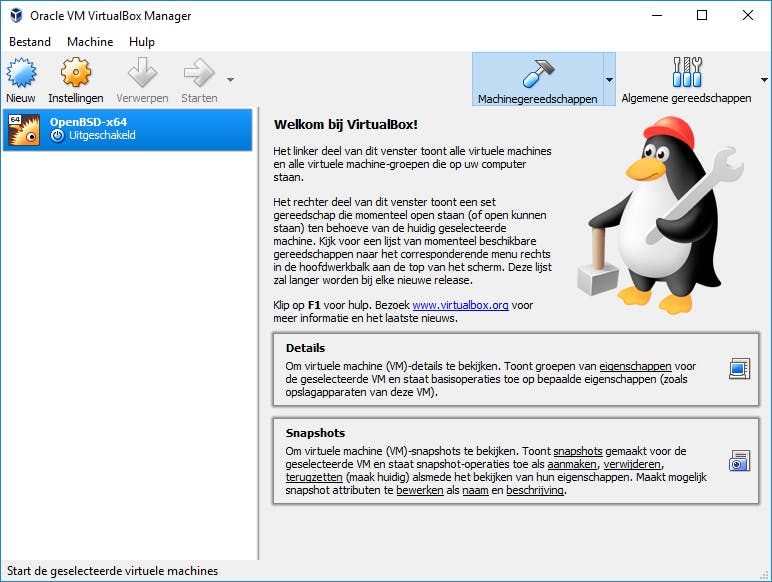Select the OpenBSD-x64 virtual machine
Image resolution: width=772 pixels, height=582 pixels.
128,129
